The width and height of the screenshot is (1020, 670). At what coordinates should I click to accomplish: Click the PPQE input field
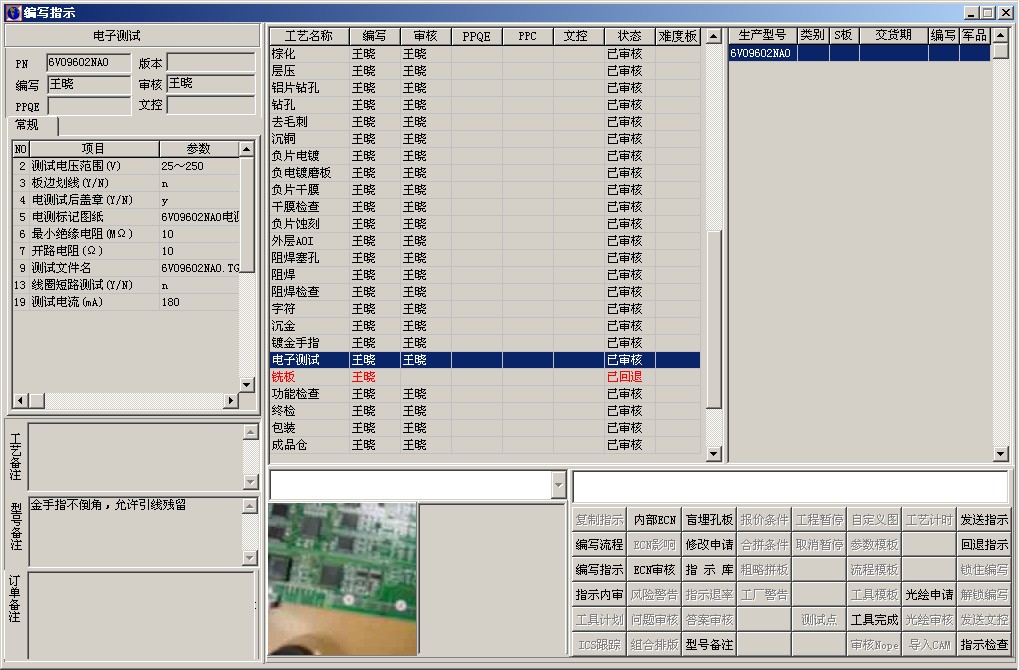(x=90, y=106)
